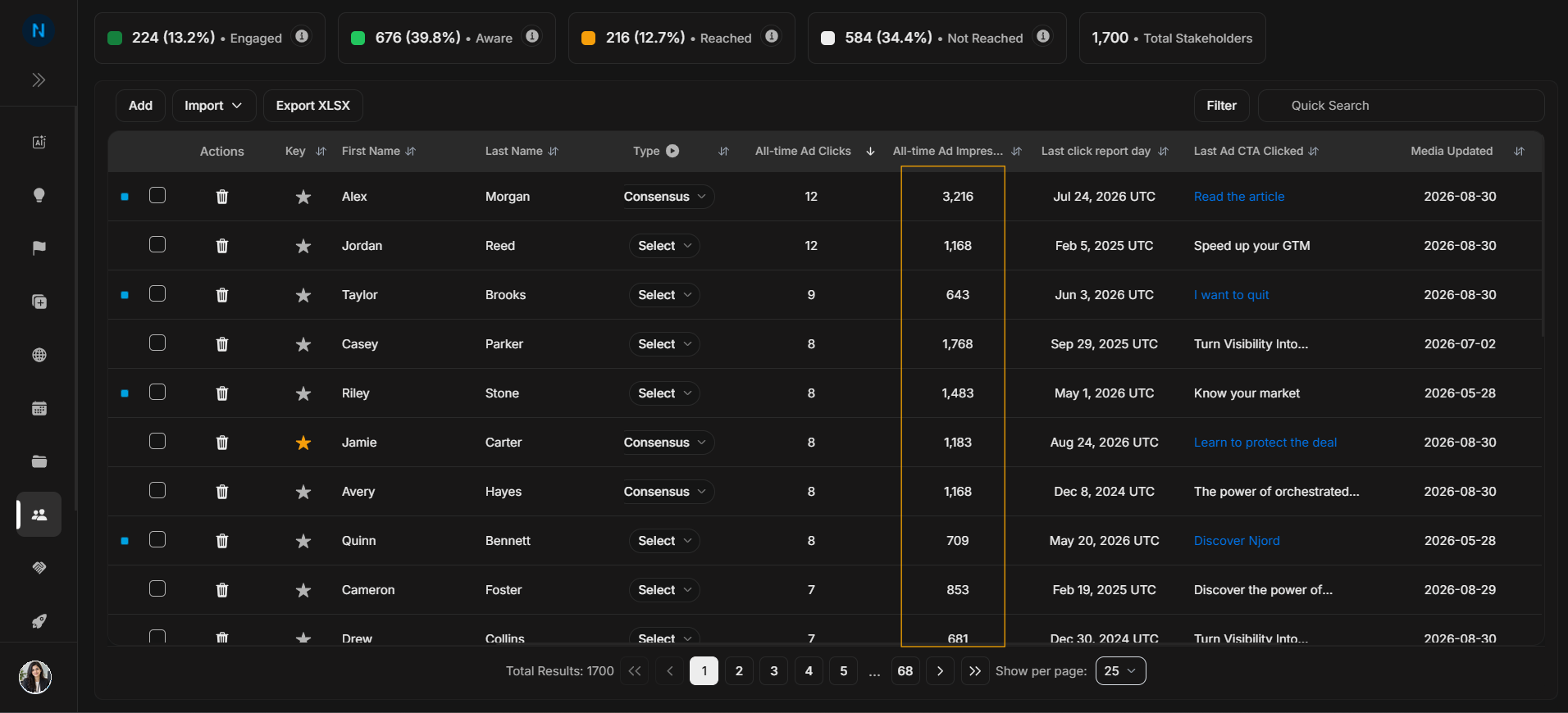This screenshot has height=713, width=1568.
Task: Open the Filter button
Action: [1222, 106]
